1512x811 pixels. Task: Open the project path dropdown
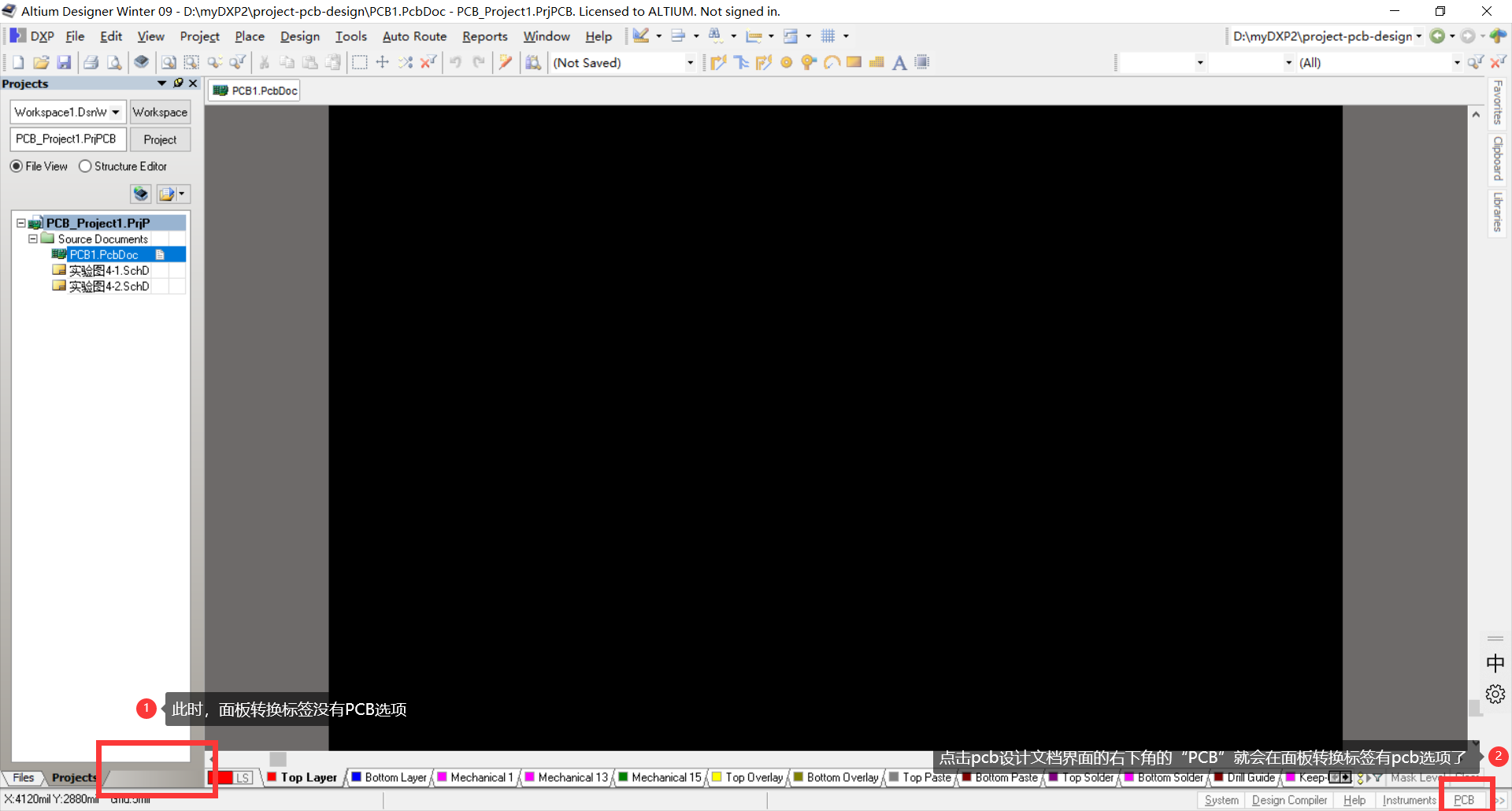[1419, 36]
